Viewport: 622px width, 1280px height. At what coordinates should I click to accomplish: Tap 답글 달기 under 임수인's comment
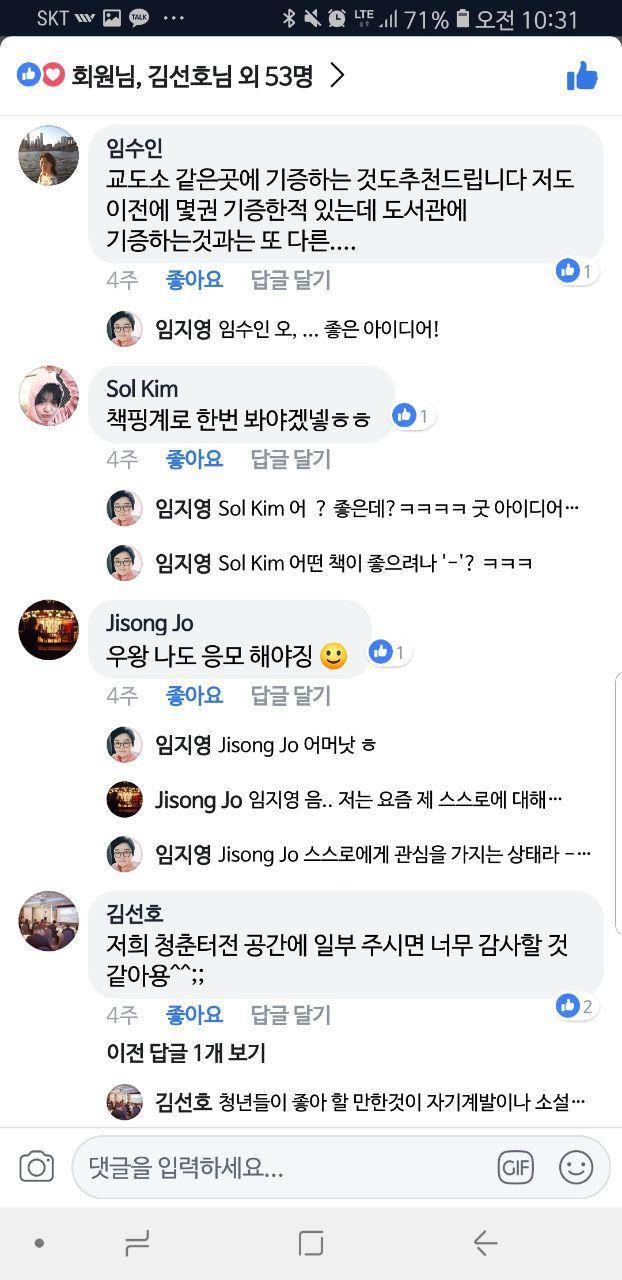(x=290, y=280)
